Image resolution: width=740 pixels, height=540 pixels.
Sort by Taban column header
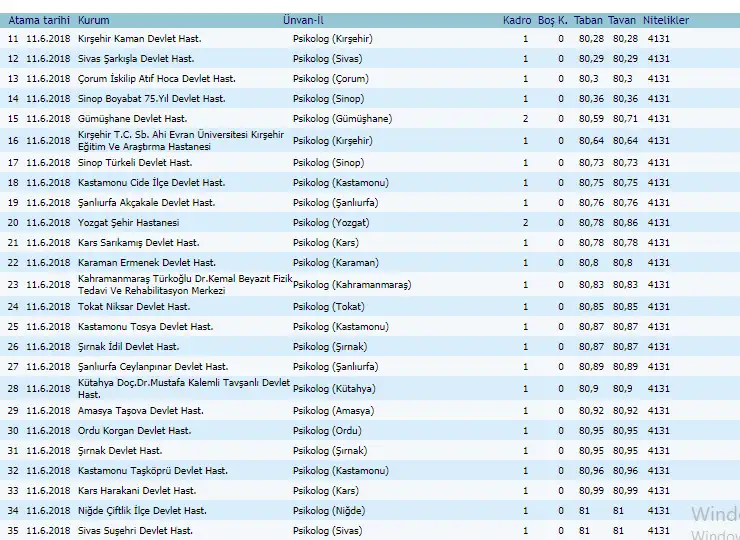tap(589, 20)
